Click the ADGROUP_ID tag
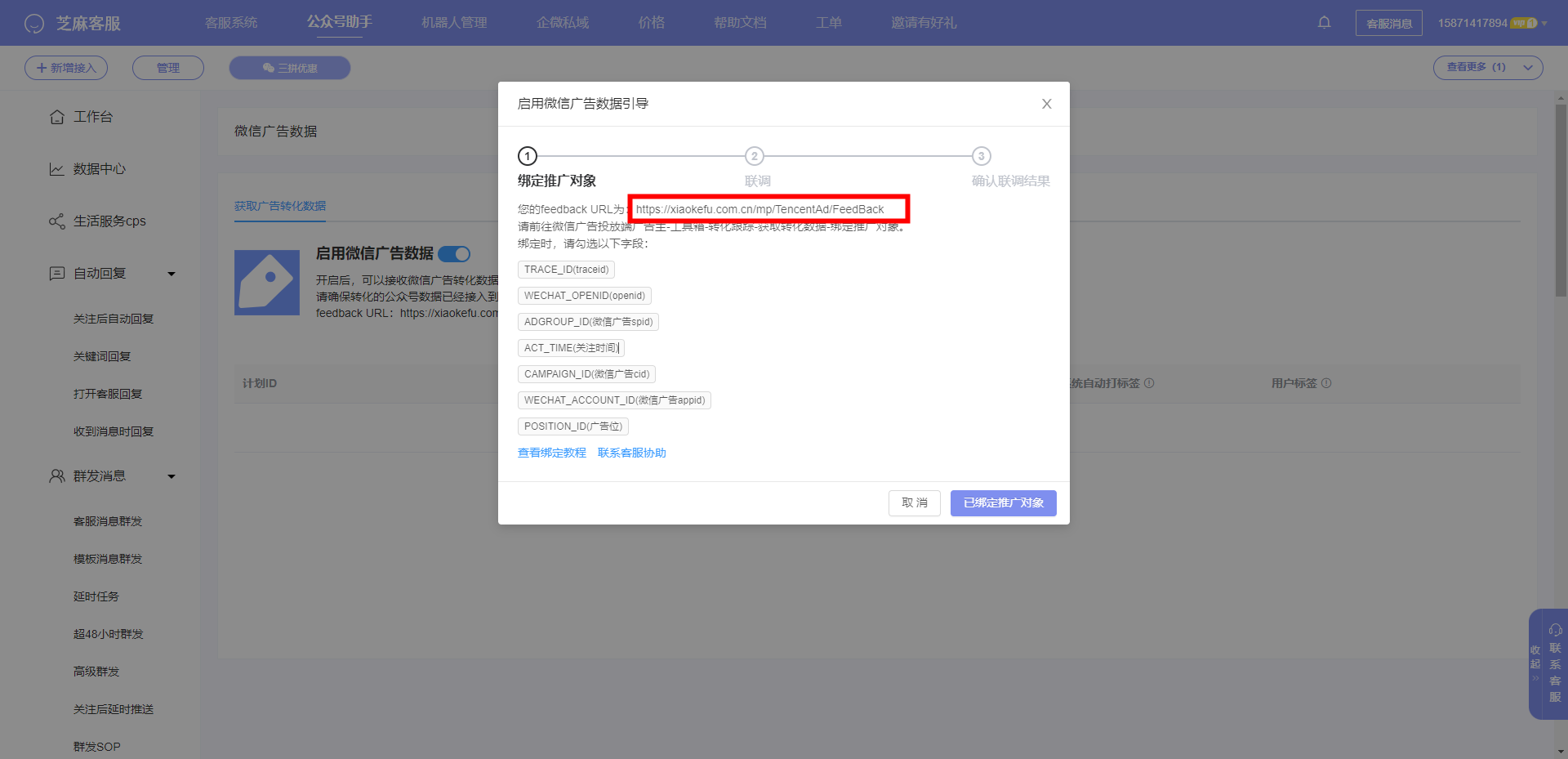The height and width of the screenshot is (759, 1568). pyautogui.click(x=589, y=322)
